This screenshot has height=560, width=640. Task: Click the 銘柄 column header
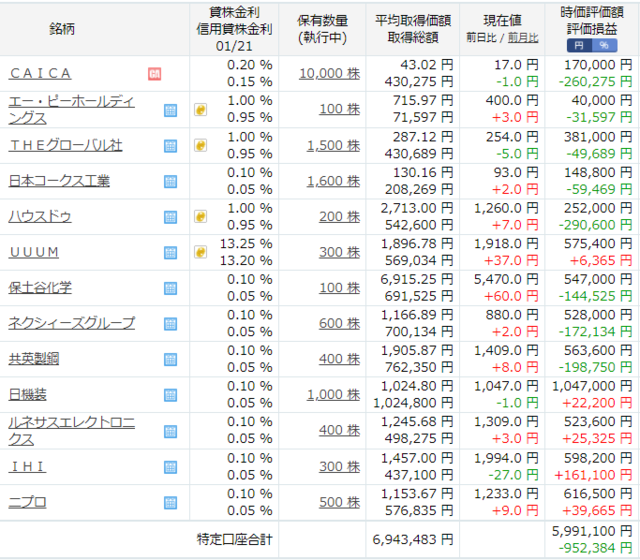coord(62,29)
